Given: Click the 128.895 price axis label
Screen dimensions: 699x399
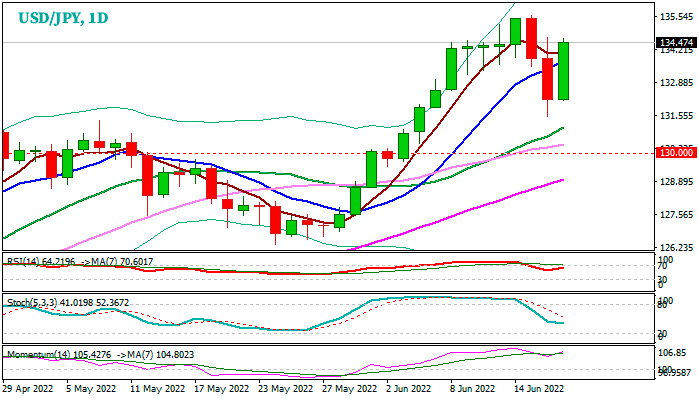Looking at the screenshot, I should tap(677, 182).
